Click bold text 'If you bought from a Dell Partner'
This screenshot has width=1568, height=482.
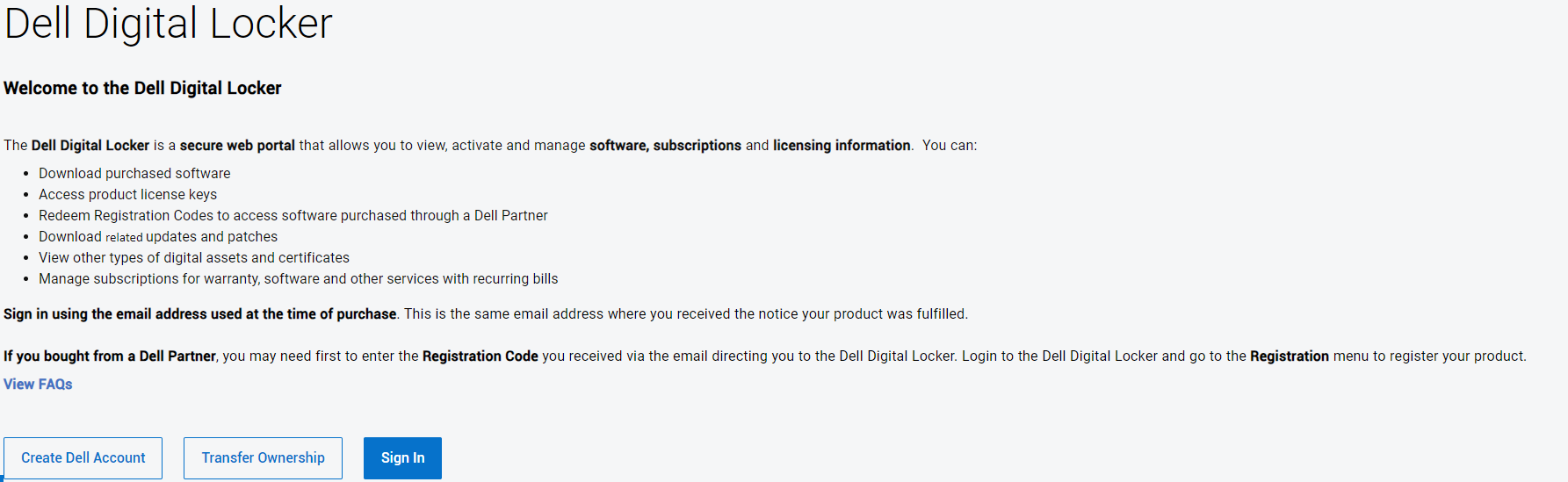(110, 356)
